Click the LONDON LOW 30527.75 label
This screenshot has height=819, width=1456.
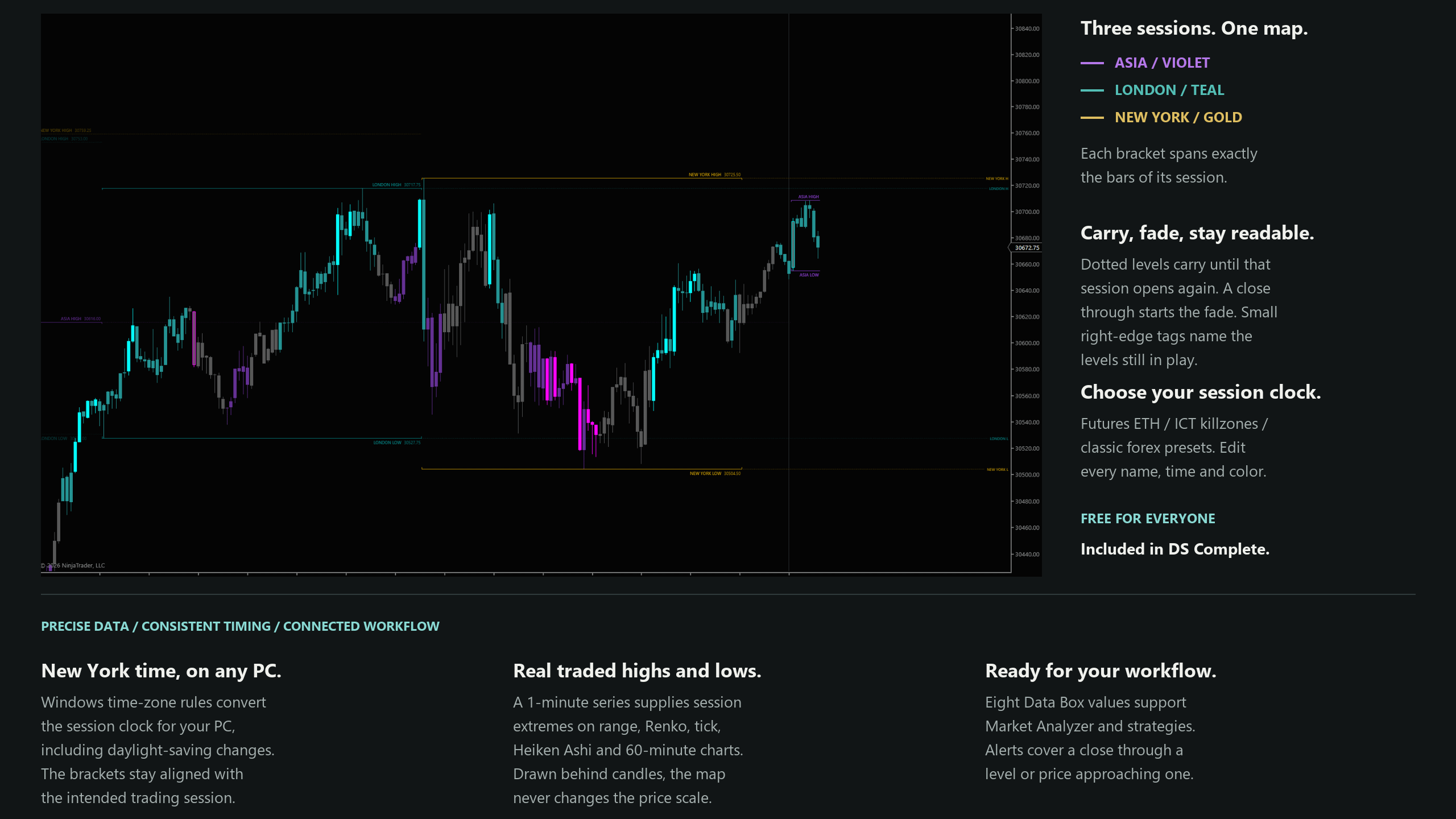pos(397,442)
